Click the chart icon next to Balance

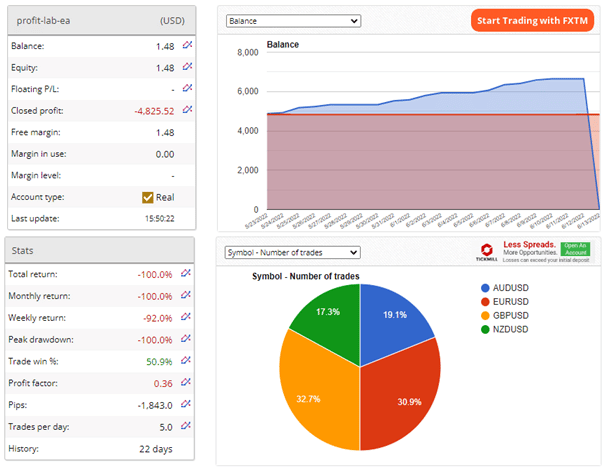(x=187, y=46)
